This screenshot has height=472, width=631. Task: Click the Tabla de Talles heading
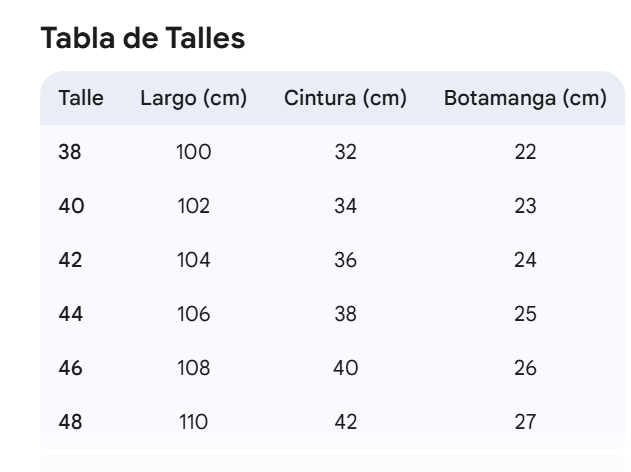(x=143, y=38)
